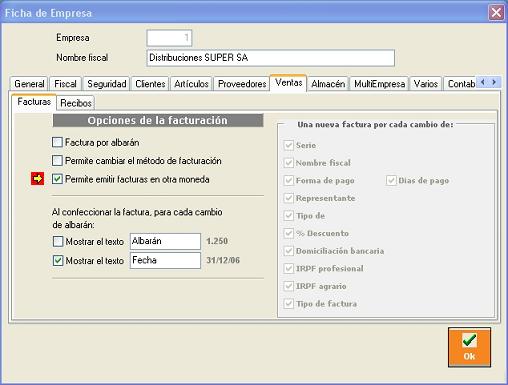The image size is (508, 385).
Task: Uncheck Permite emitir facturas en otra moneda
Action: click(x=57, y=179)
